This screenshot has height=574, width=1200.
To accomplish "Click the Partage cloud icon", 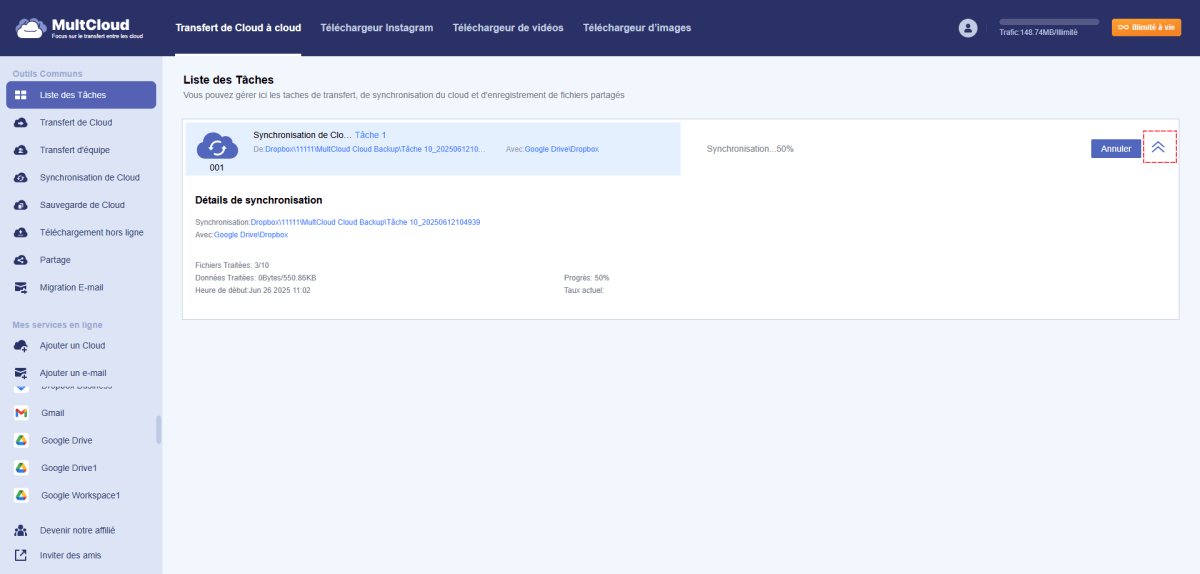I will 20,260.
